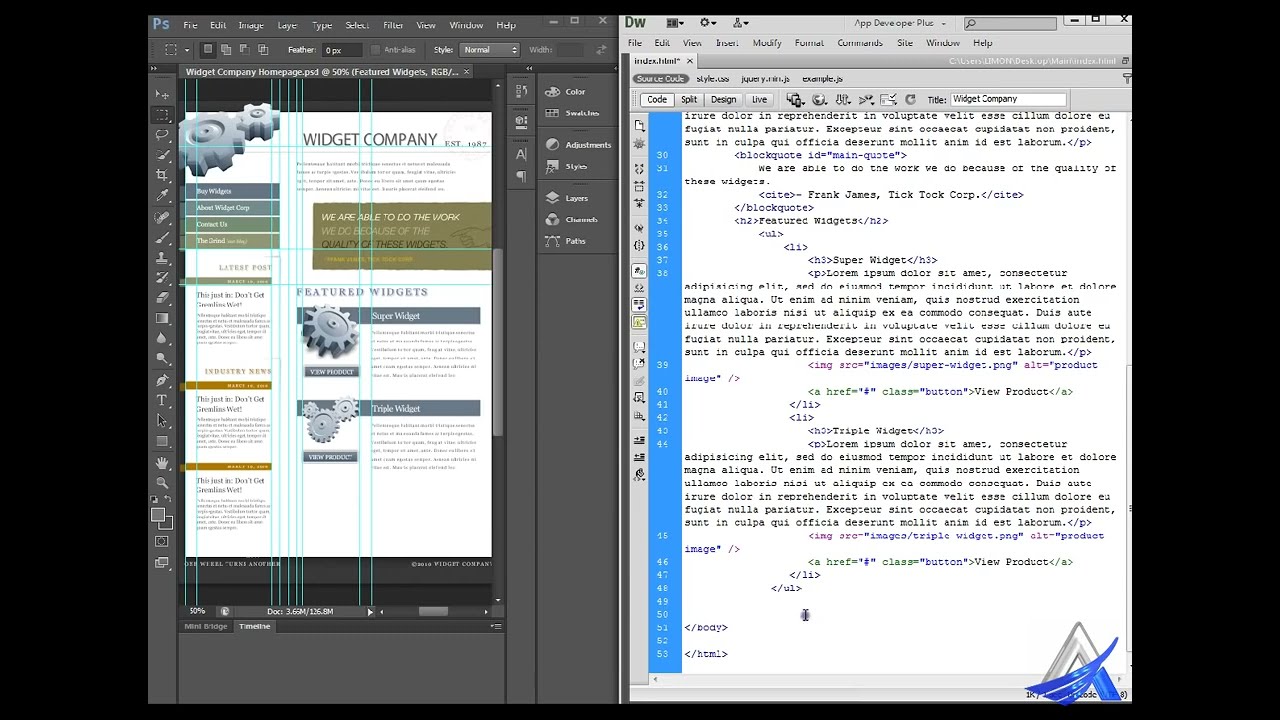Open Photoshop status bar info arrow
The width and height of the screenshot is (1280, 720).
tap(369, 612)
